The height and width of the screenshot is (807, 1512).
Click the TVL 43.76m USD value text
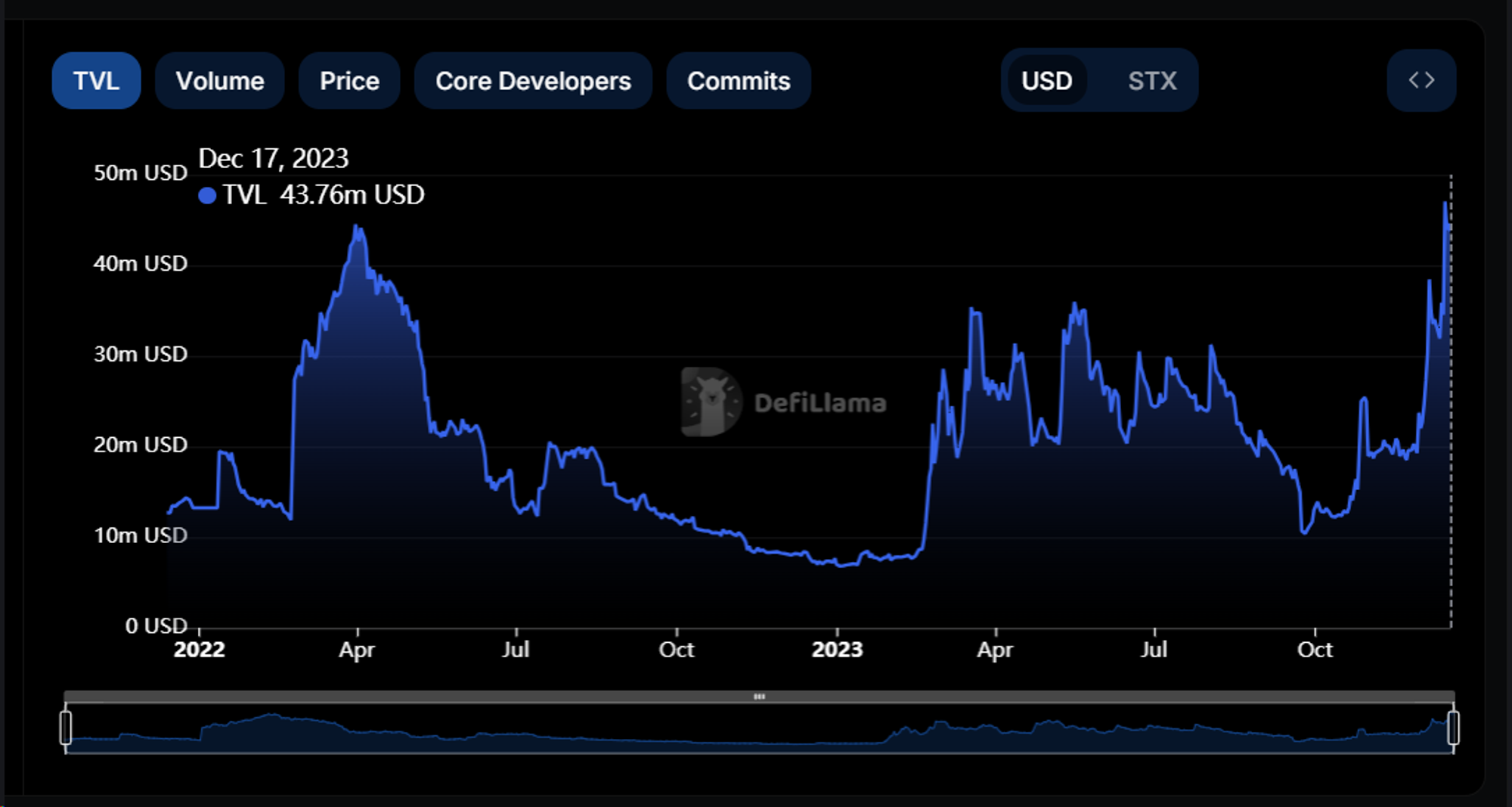coord(325,195)
